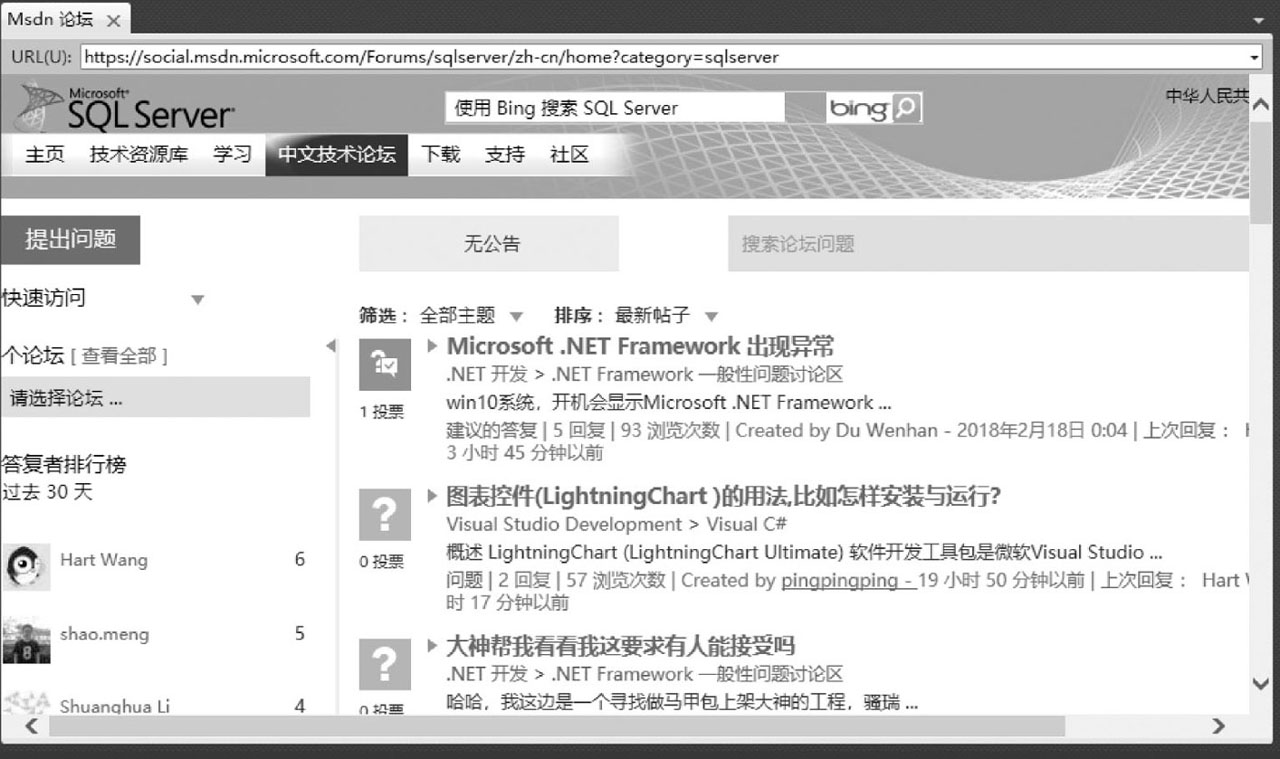1280x759 pixels.
Task: Open the 学习 menu item
Action: [x=232, y=155]
